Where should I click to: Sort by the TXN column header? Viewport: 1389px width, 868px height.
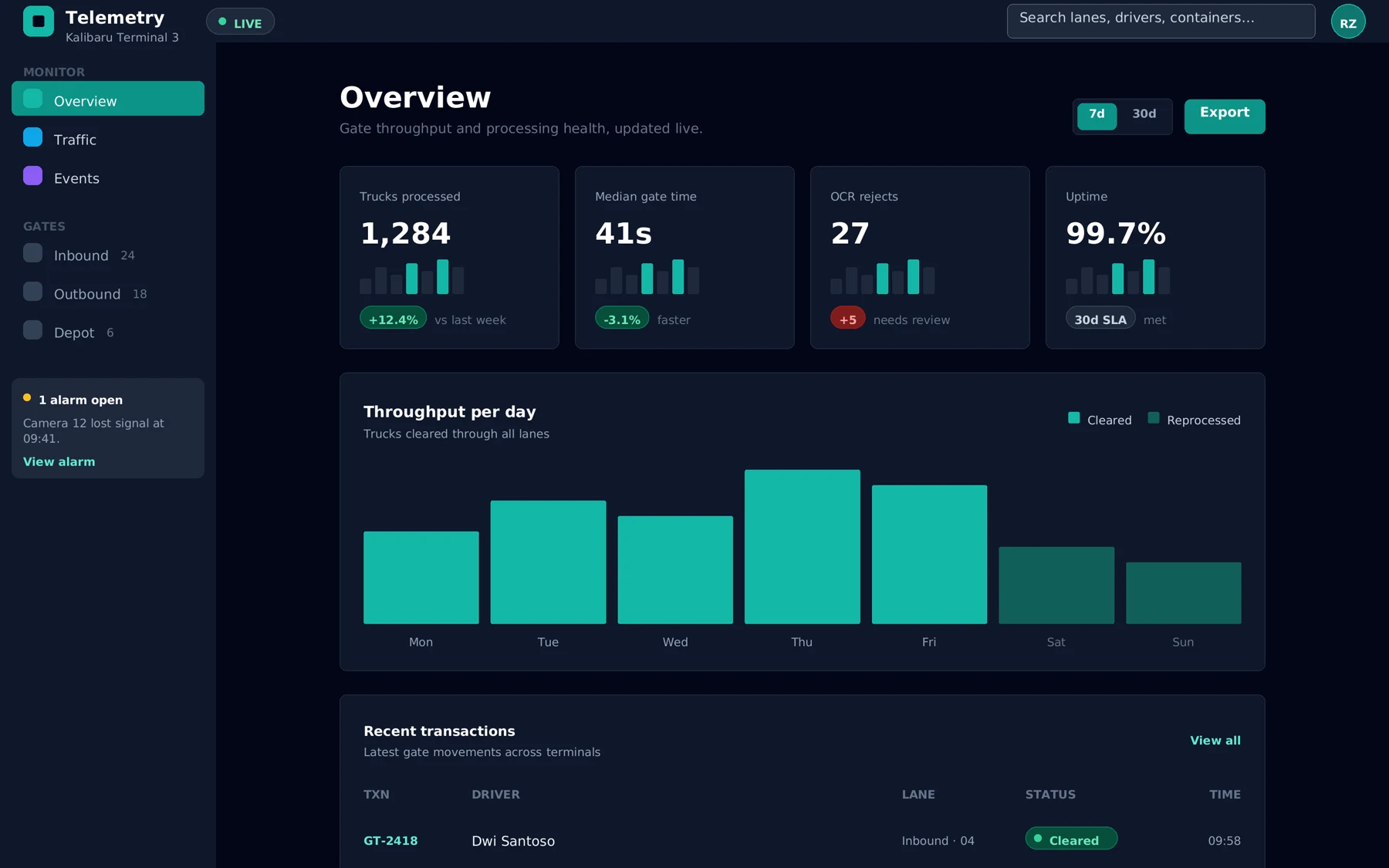pos(377,794)
